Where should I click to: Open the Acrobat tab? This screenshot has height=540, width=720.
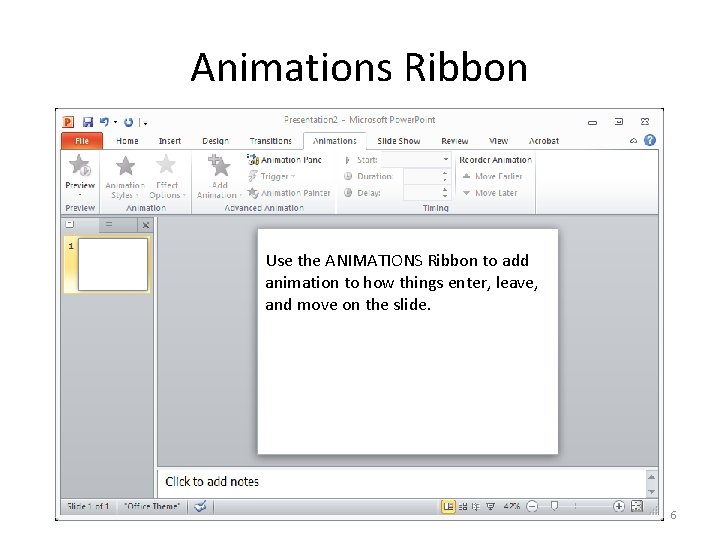click(x=544, y=141)
